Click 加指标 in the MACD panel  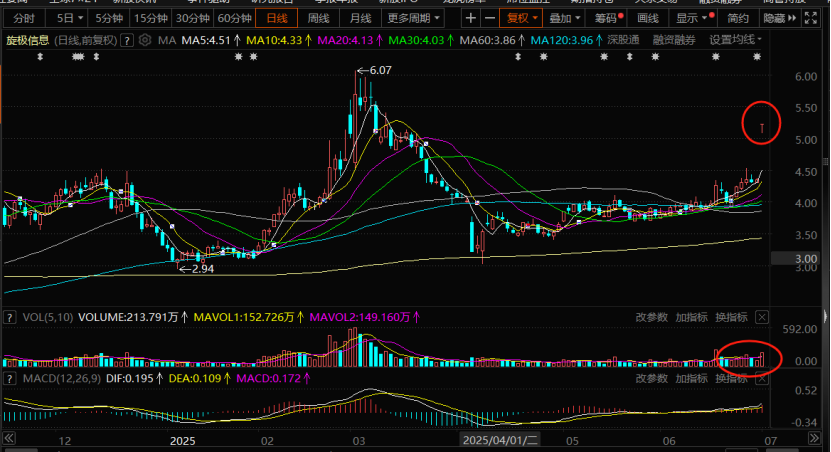(x=691, y=379)
